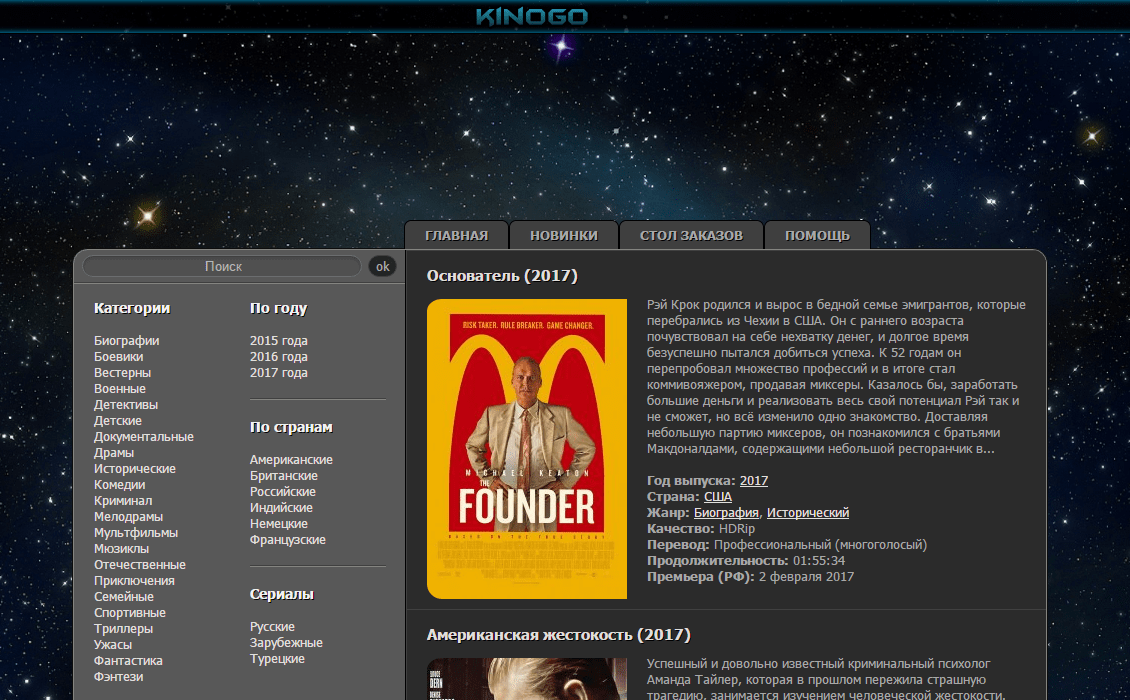Show Французские films

[288, 539]
